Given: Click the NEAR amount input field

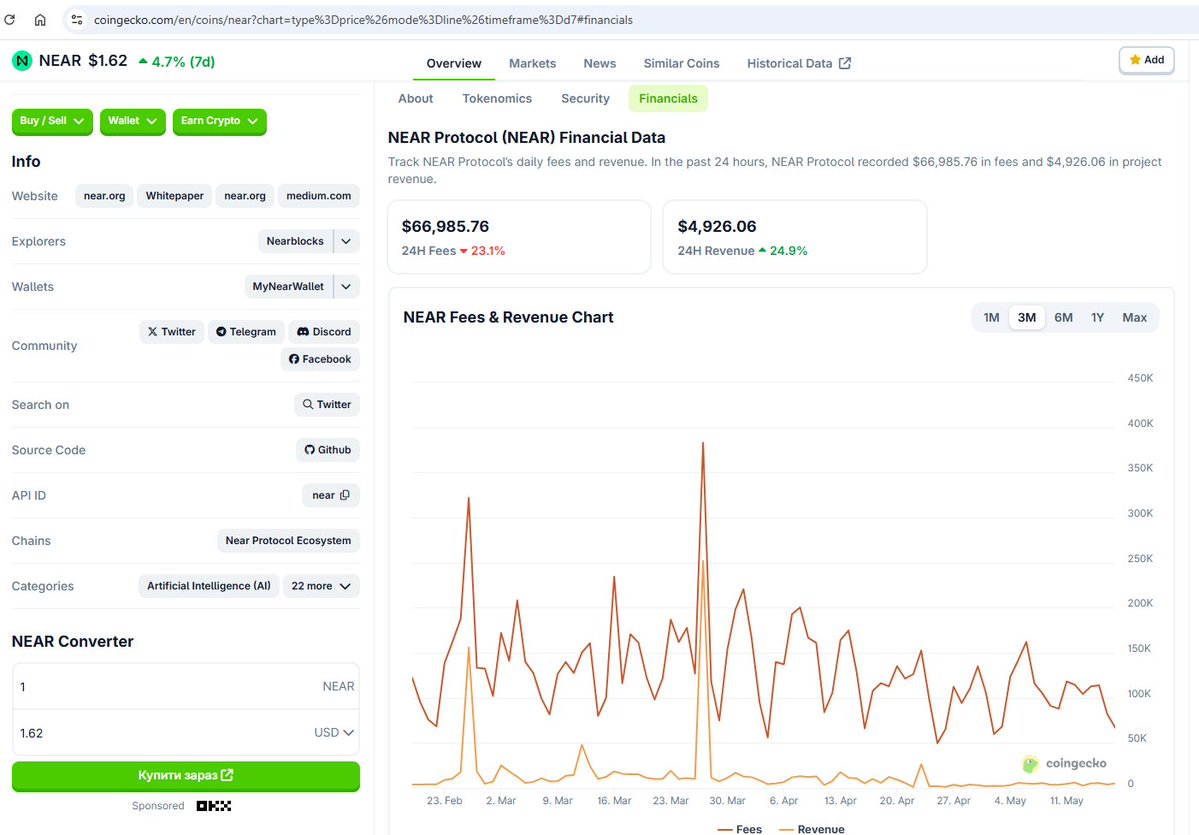Looking at the screenshot, I should (186, 687).
